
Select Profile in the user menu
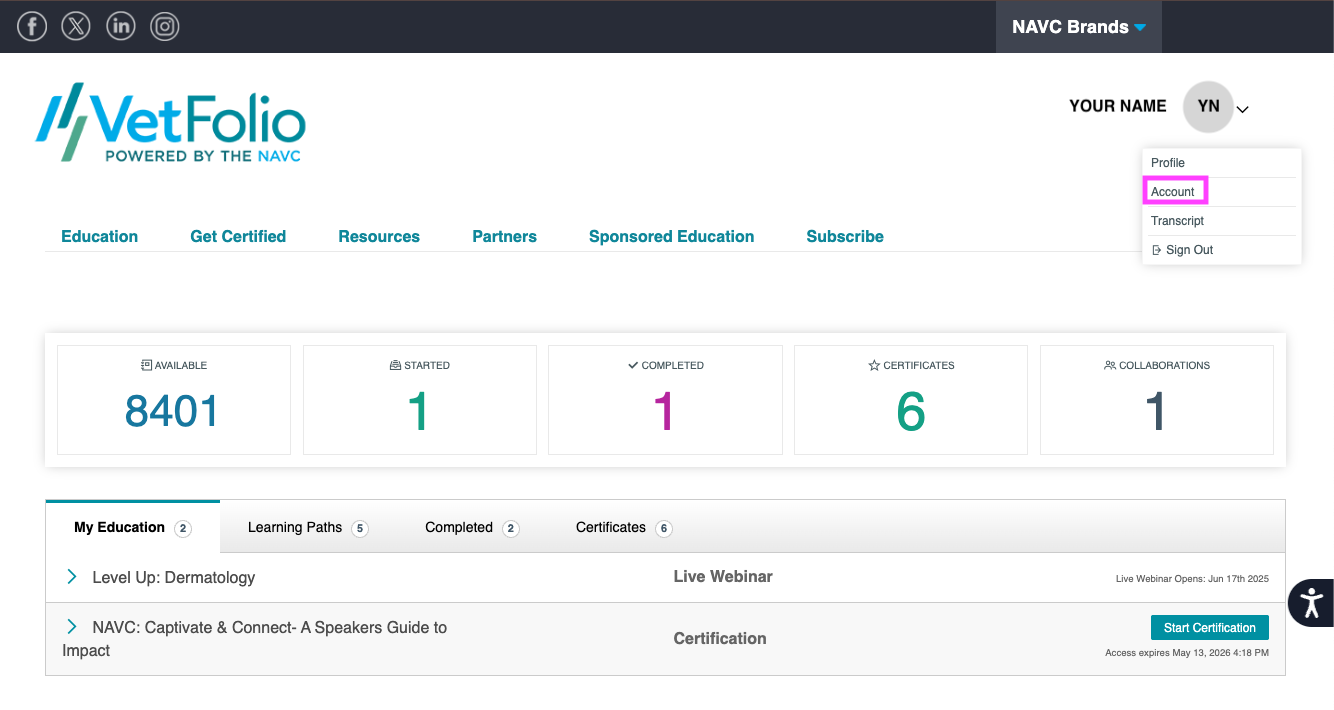click(1168, 163)
